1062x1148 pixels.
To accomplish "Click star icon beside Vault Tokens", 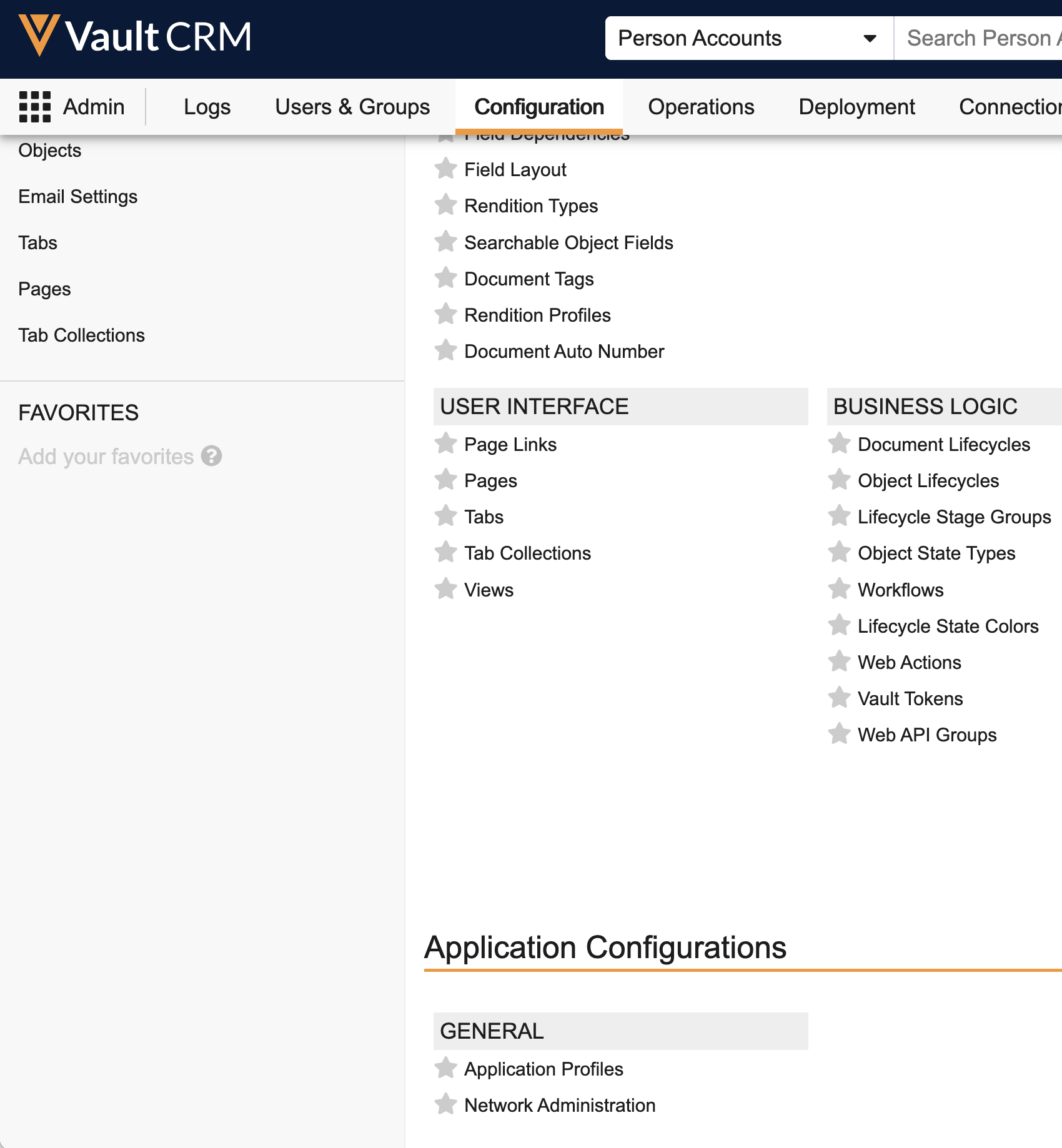I will [x=839, y=698].
